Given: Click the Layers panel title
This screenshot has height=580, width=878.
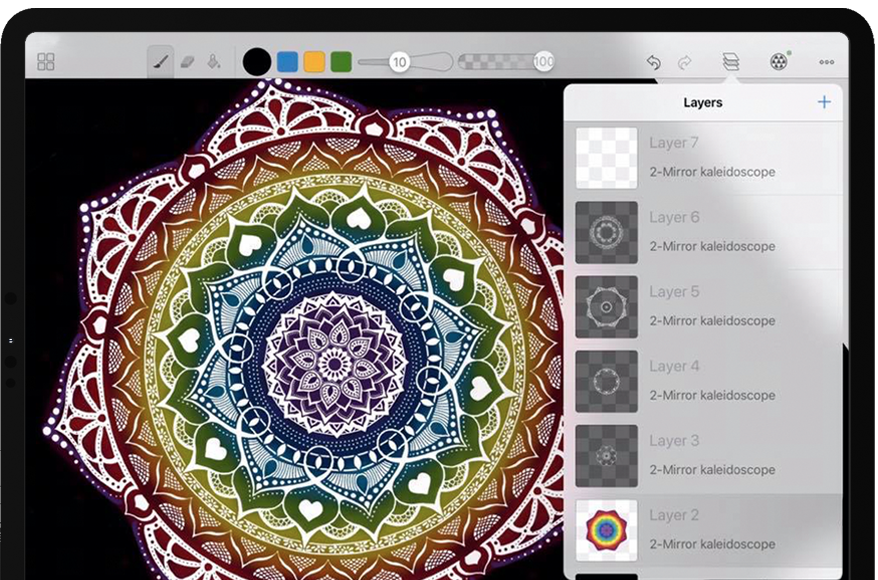Looking at the screenshot, I should pyautogui.click(x=703, y=102).
